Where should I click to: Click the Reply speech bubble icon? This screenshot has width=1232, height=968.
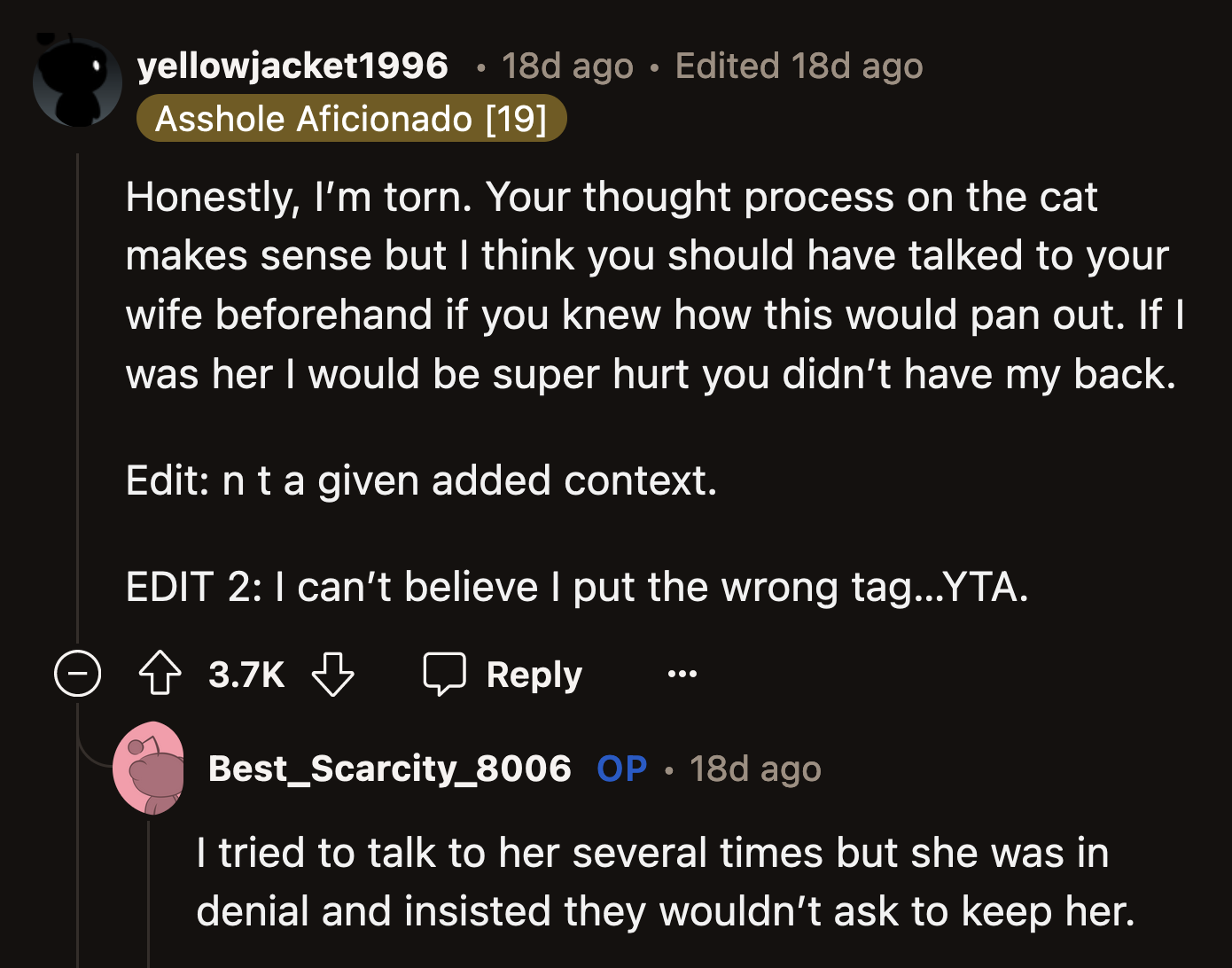point(444,674)
